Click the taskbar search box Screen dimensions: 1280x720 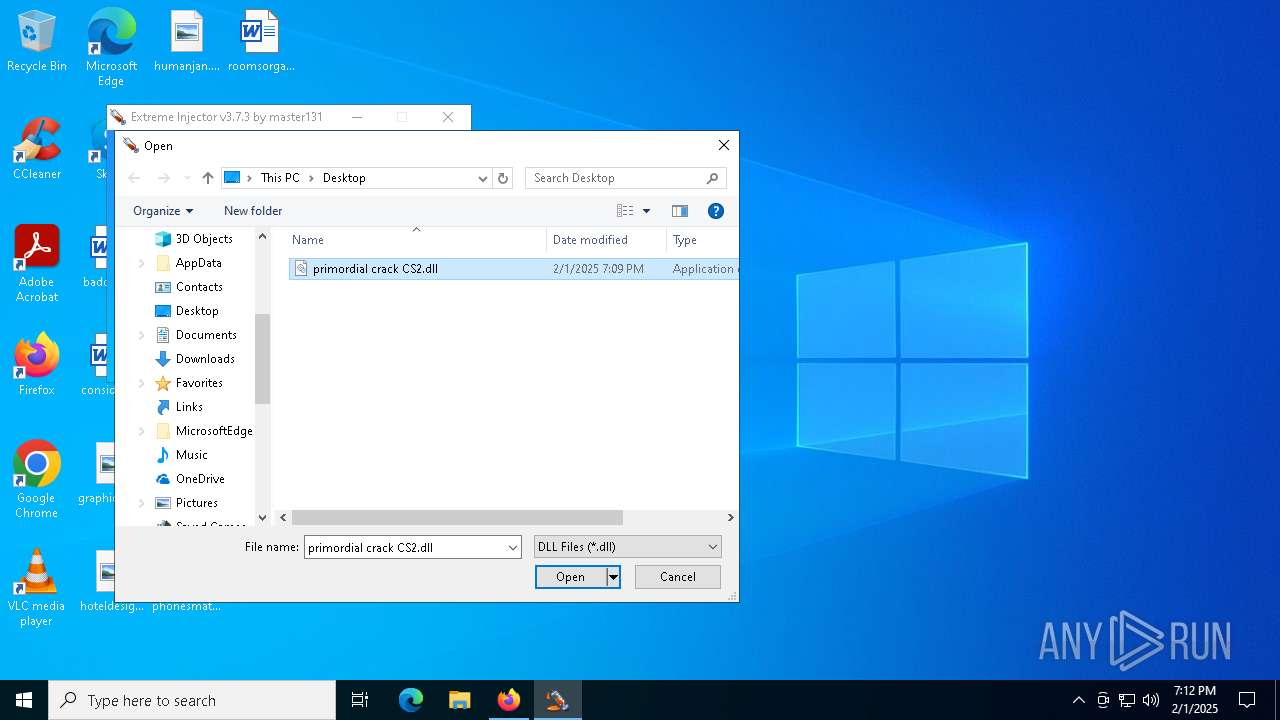tap(192, 700)
